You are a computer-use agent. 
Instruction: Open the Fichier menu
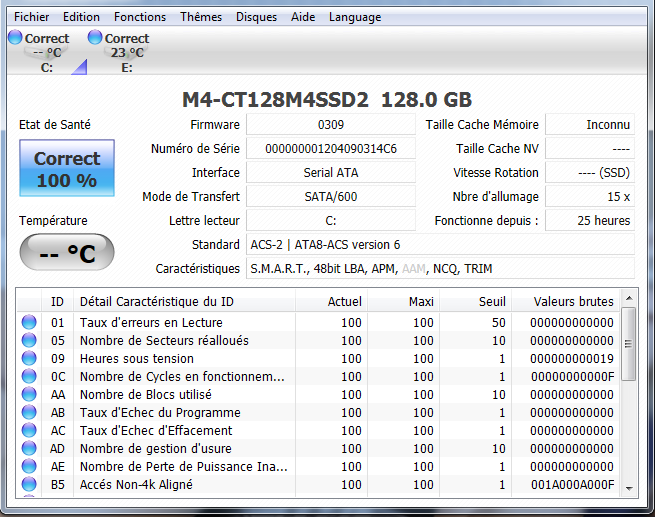31,17
